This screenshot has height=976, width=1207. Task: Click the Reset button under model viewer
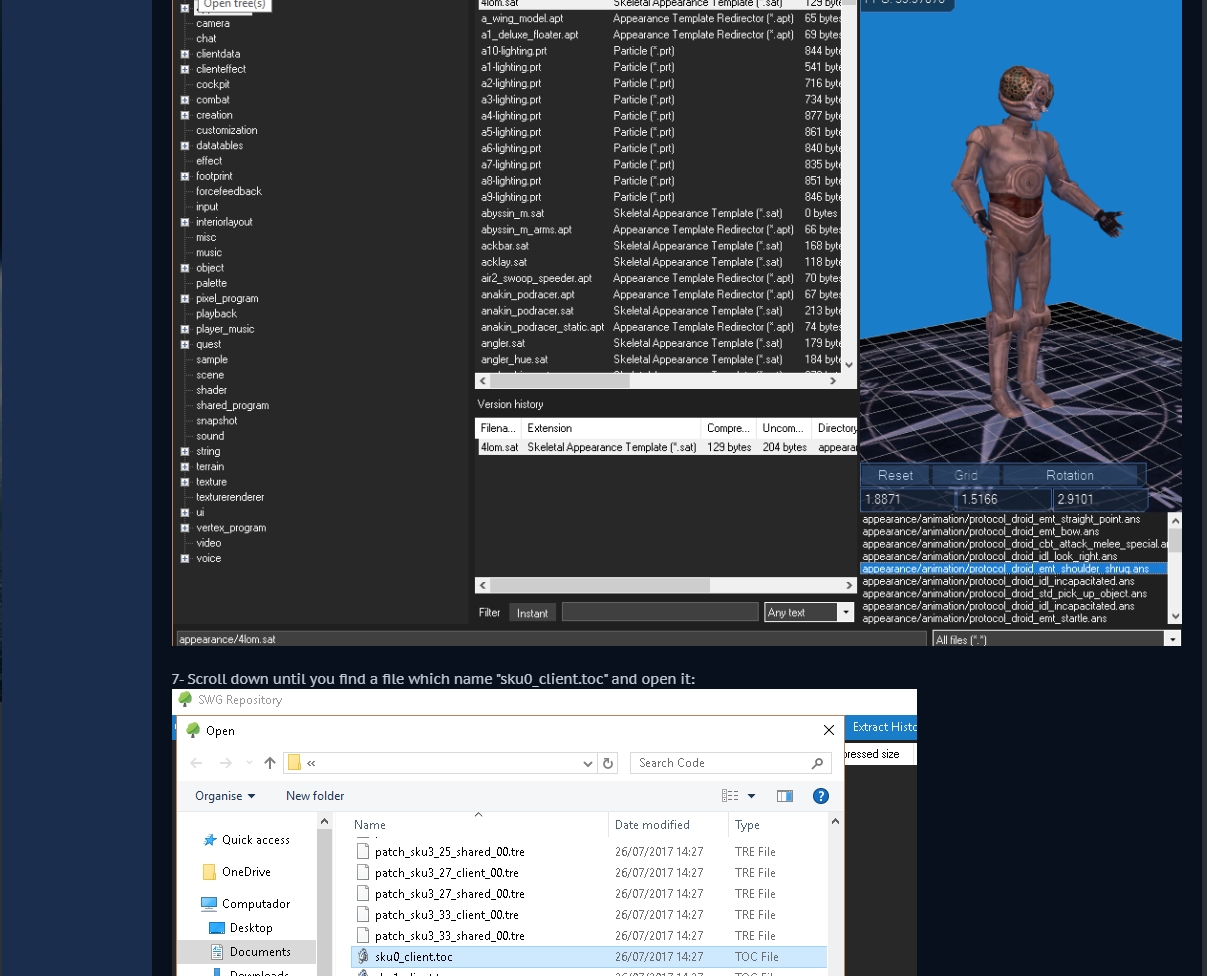895,475
